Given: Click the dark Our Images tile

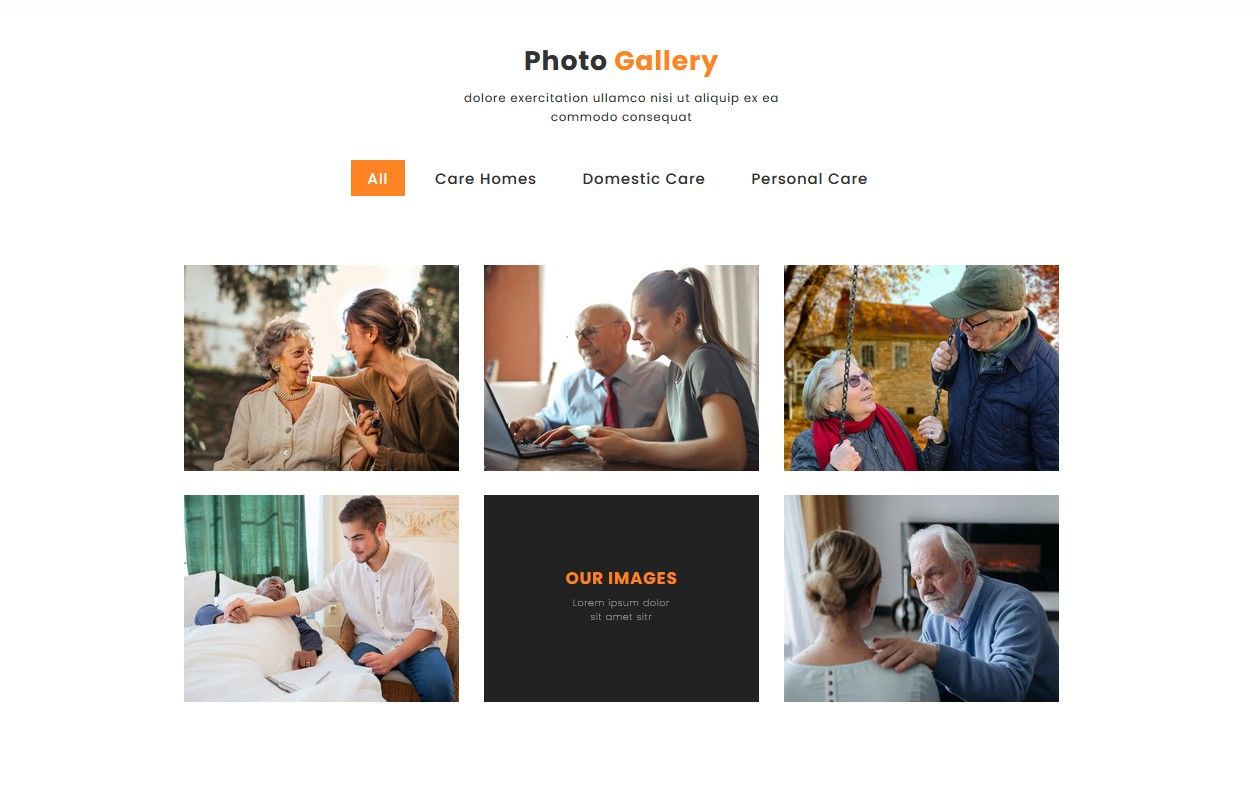Looking at the screenshot, I should 621,598.
